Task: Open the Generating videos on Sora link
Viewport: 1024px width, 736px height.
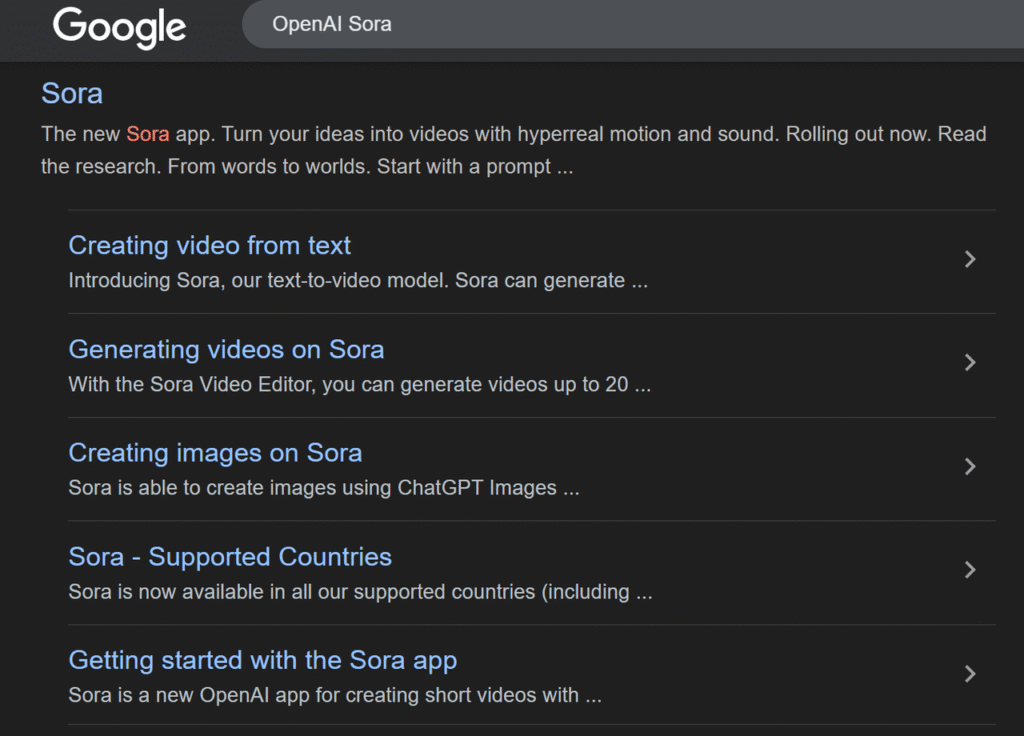Action: [x=226, y=349]
